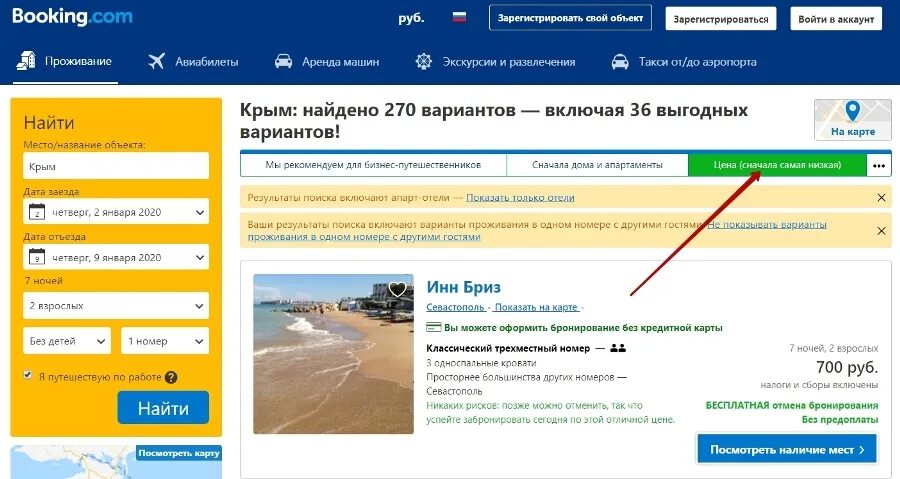The height and width of the screenshot is (479, 900).
Task: Open more sorting options ellipsis
Action: [879, 166]
